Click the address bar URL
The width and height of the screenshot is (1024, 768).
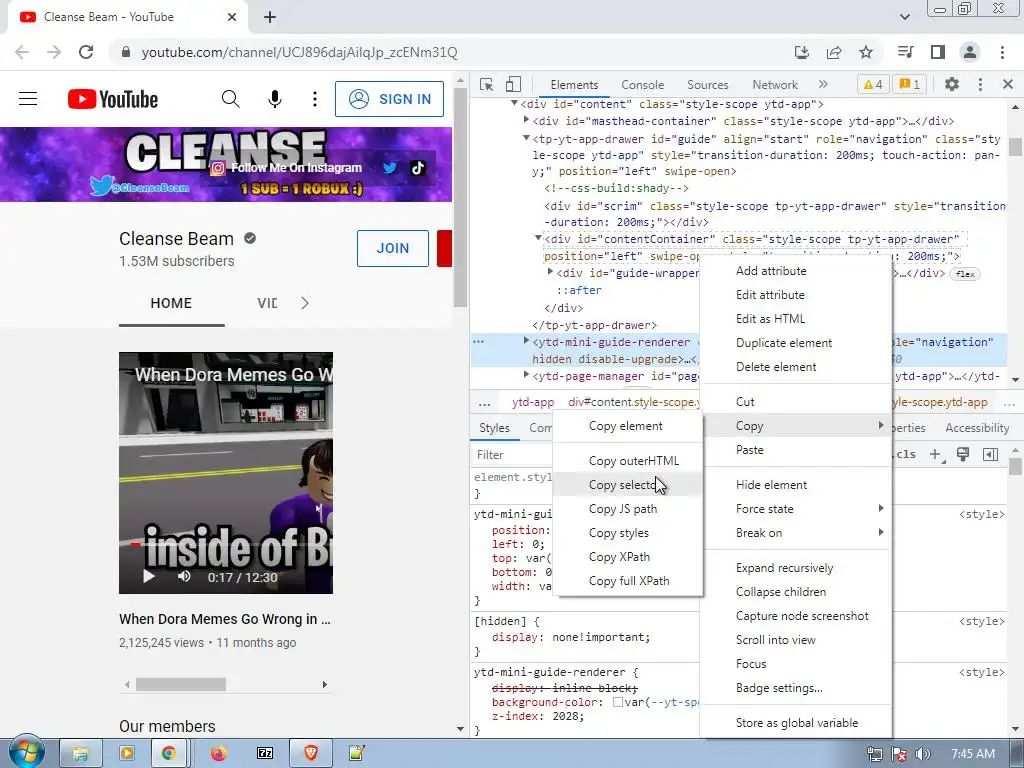pos(299,52)
